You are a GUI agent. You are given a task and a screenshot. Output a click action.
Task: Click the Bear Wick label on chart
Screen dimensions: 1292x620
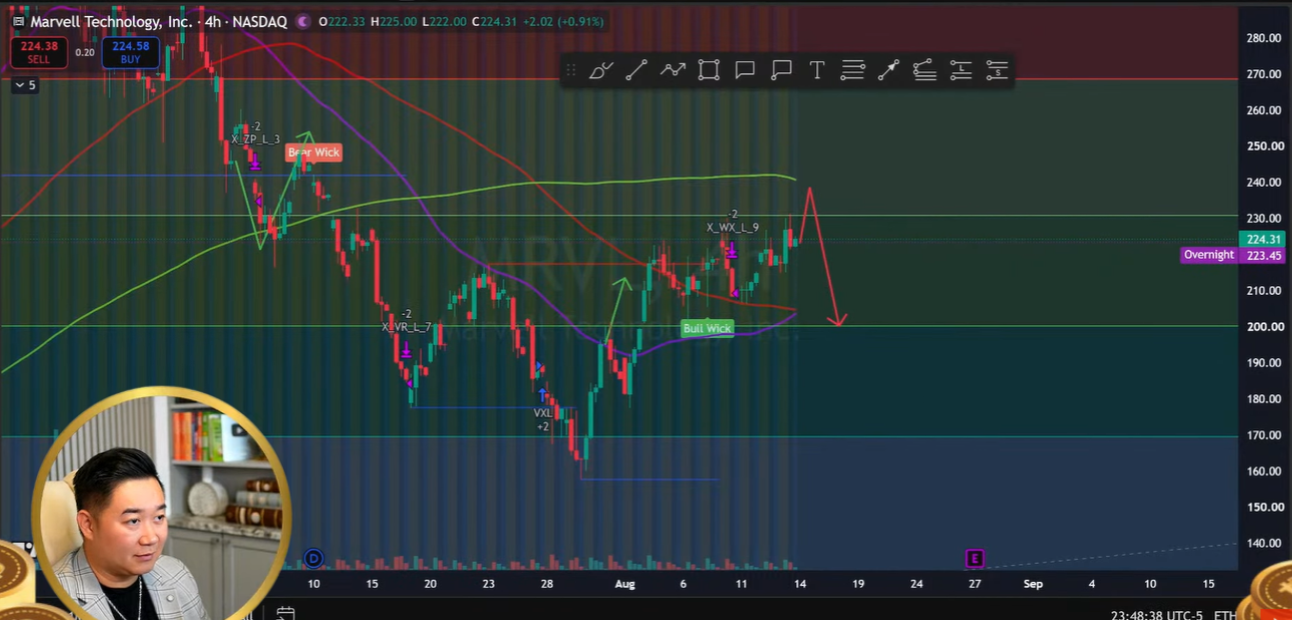click(314, 152)
